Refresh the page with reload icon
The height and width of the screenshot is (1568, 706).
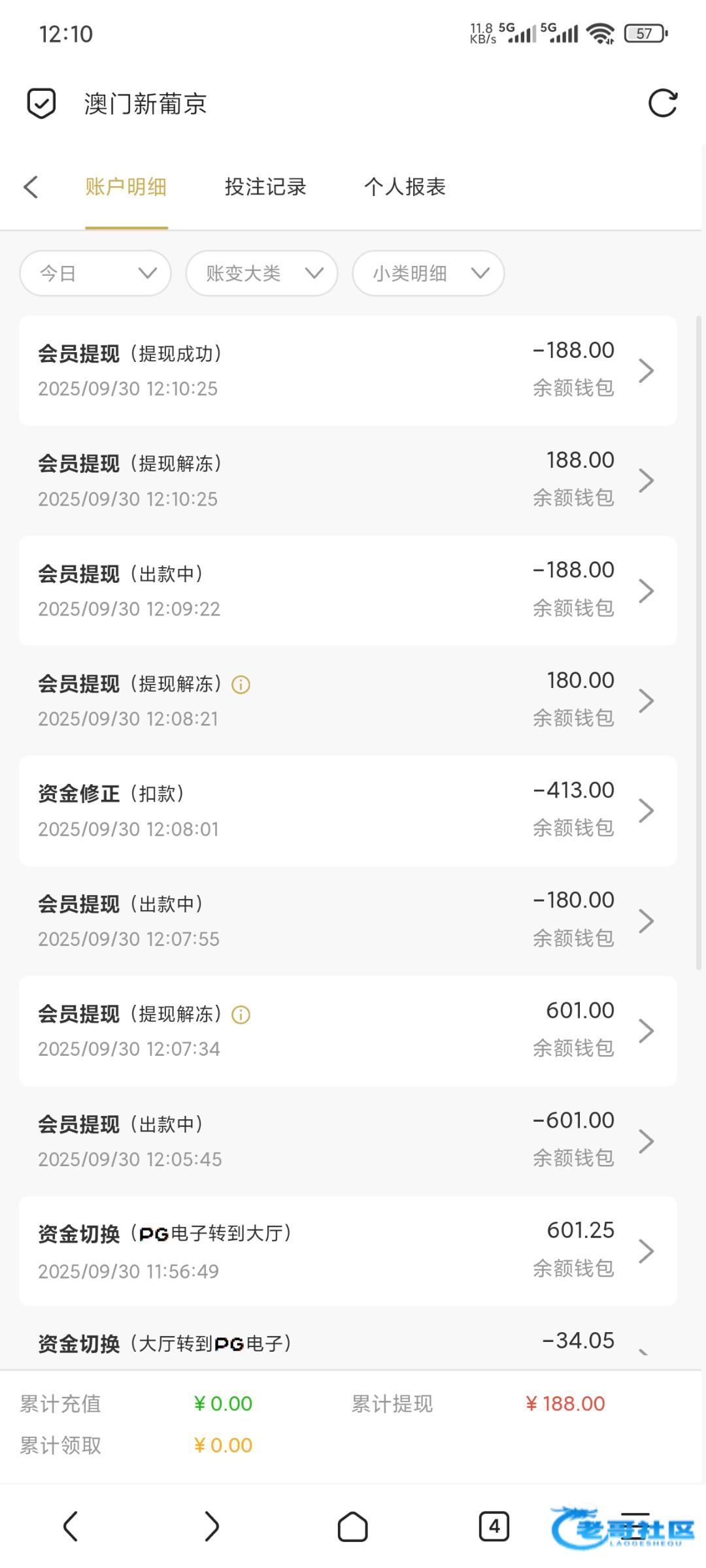662,103
